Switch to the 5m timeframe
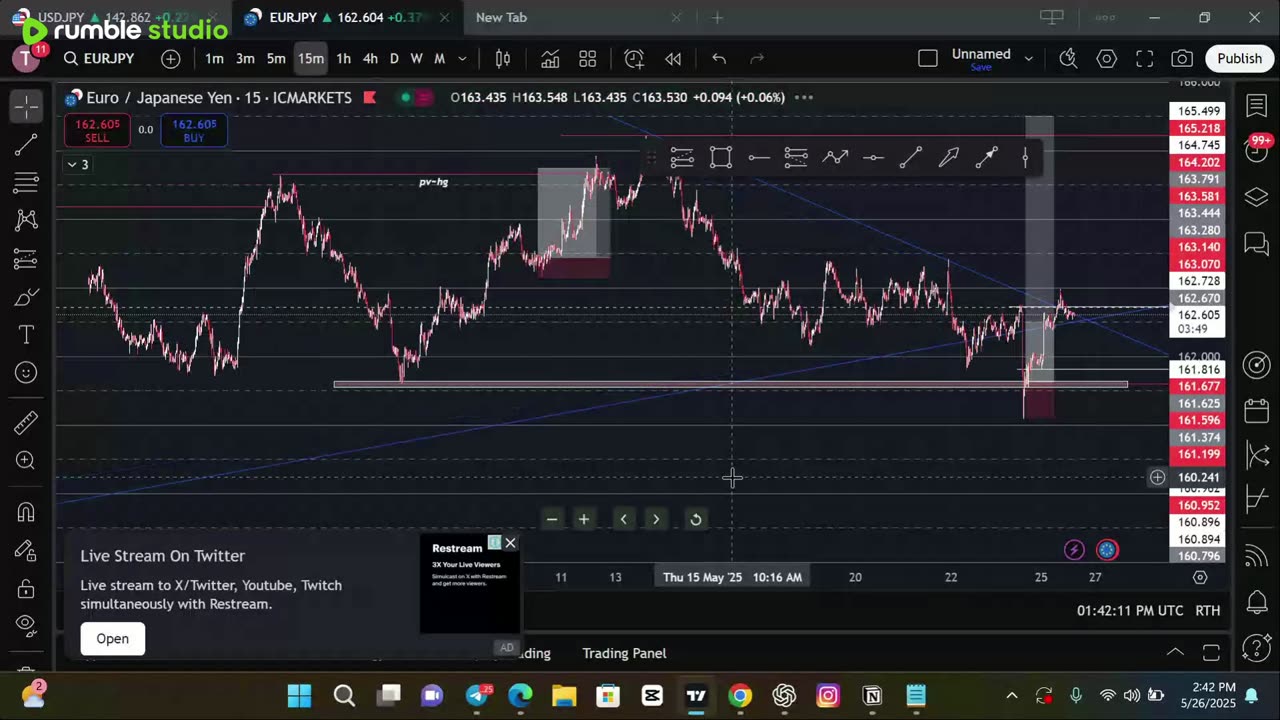 tap(276, 59)
